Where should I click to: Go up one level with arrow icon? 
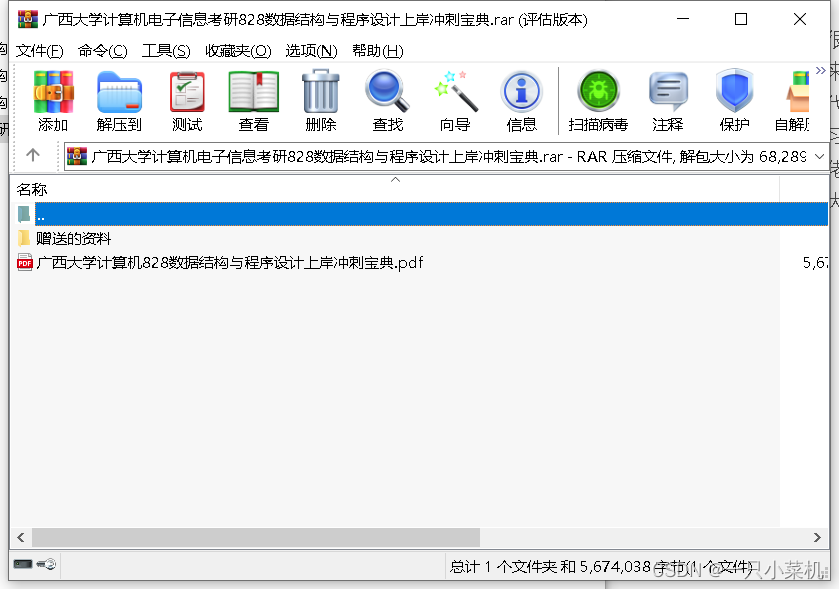33,155
